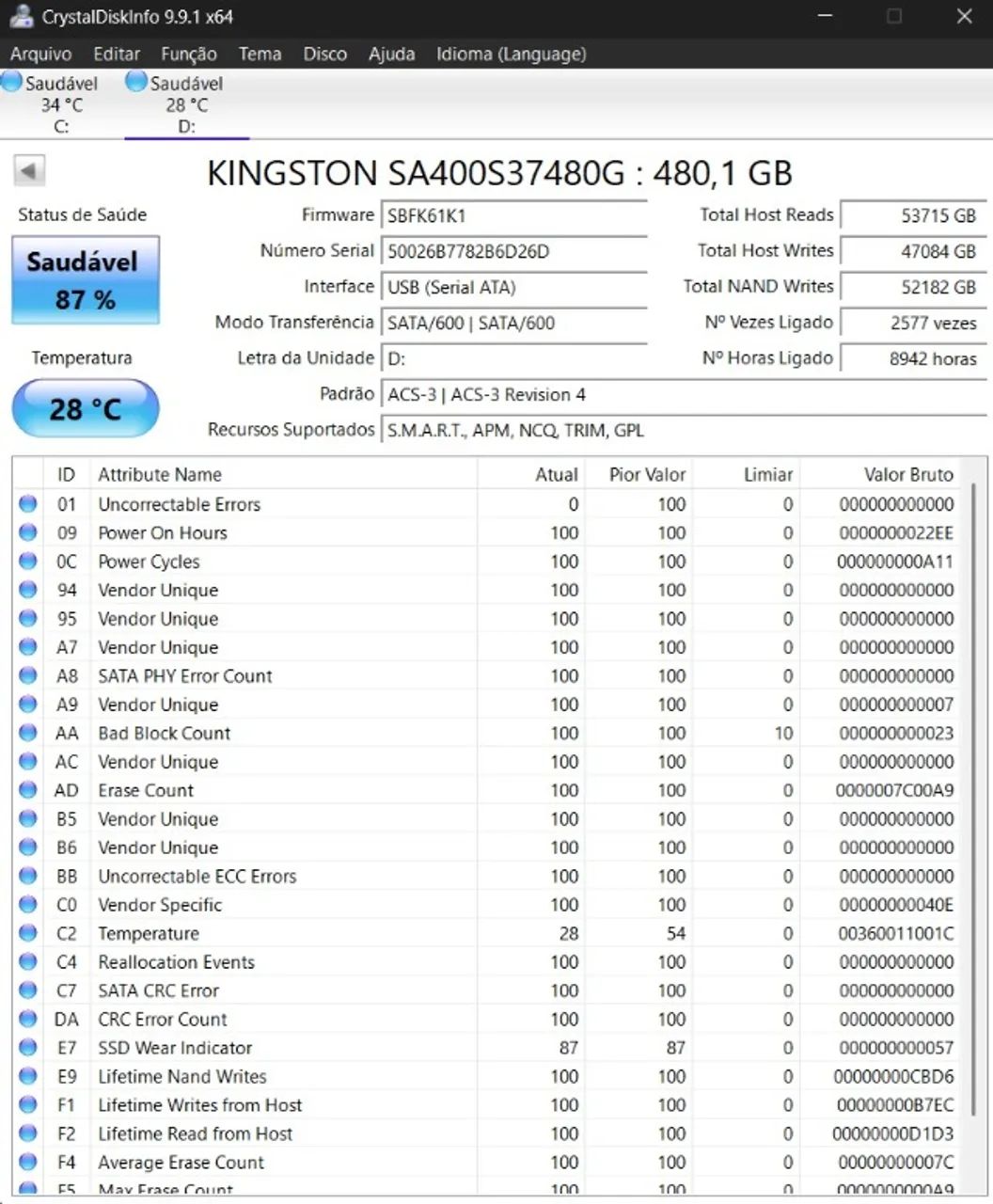The width and height of the screenshot is (993, 1204).
Task: Maximize the CrystalDiskInfo window
Action: click(x=894, y=16)
